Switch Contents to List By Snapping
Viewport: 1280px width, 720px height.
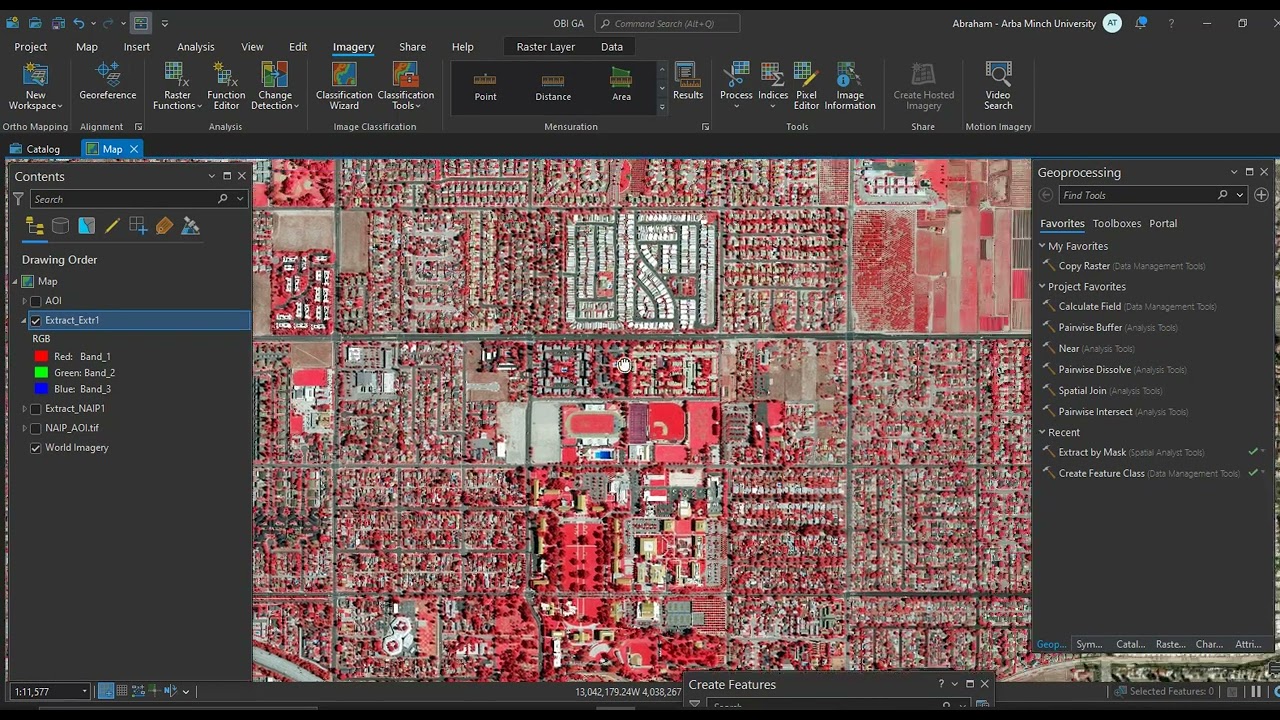(x=138, y=226)
